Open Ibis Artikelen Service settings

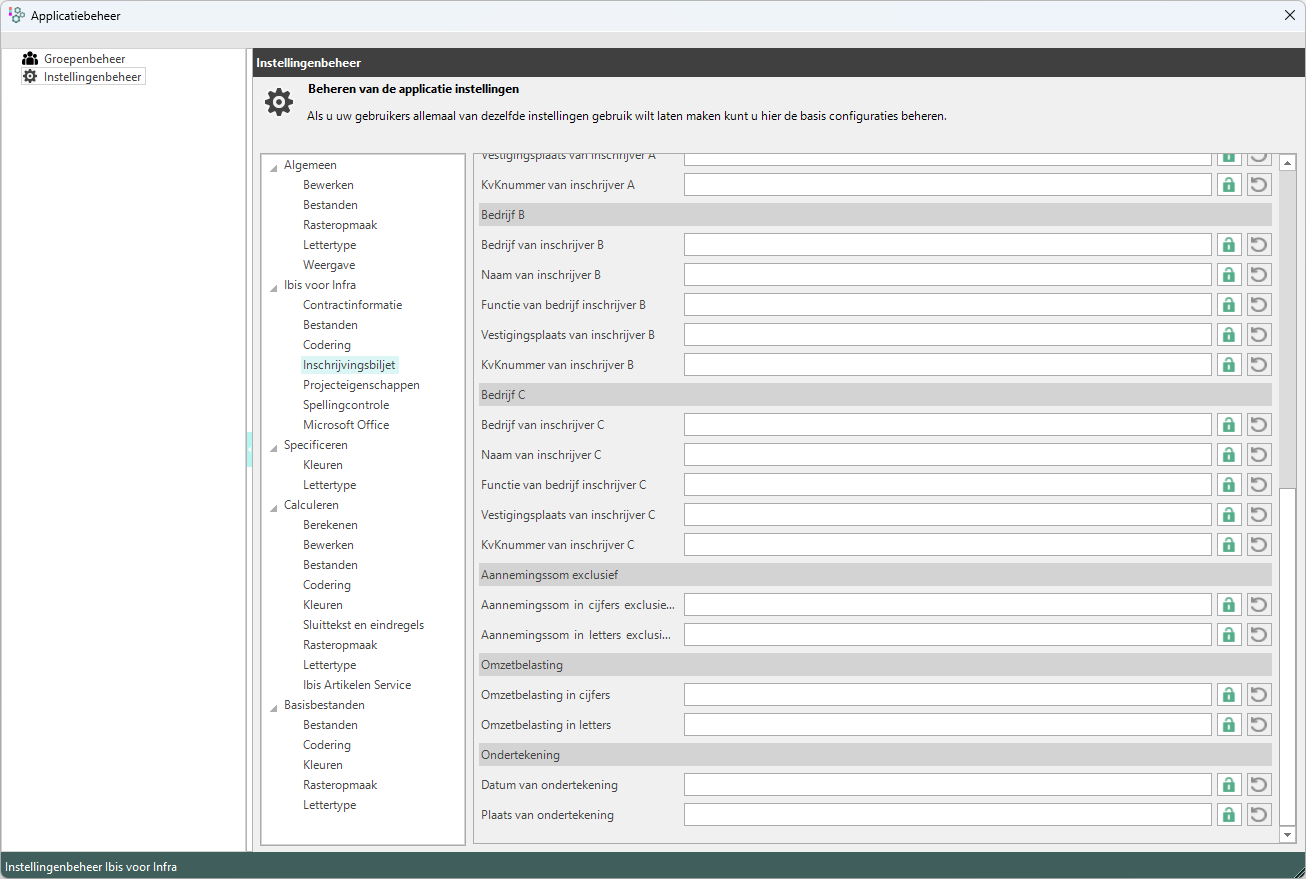(x=357, y=685)
